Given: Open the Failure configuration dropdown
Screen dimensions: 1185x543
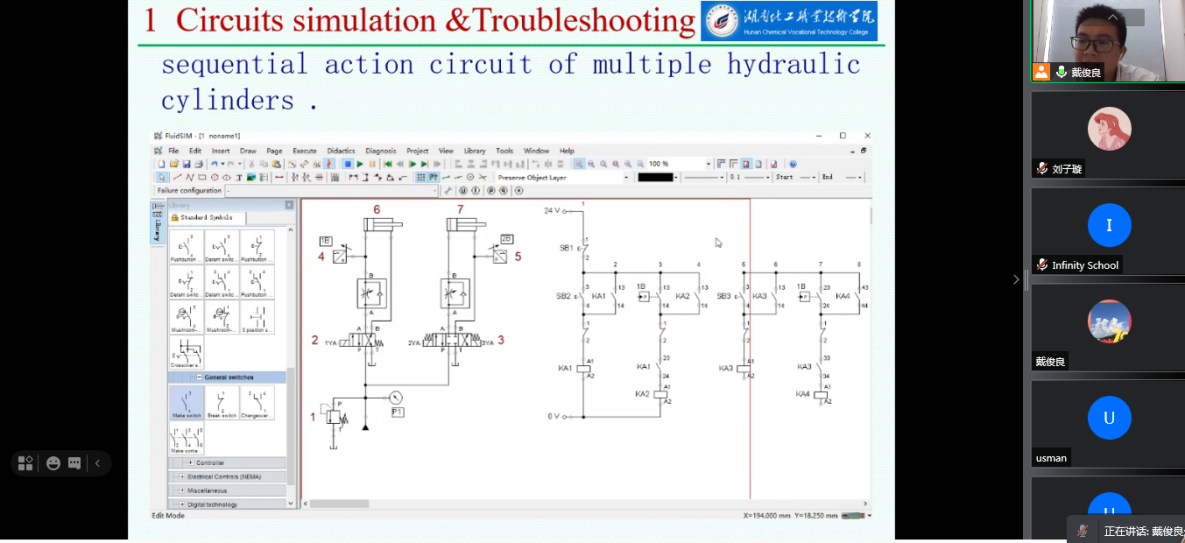Looking at the screenshot, I should coord(436,190).
